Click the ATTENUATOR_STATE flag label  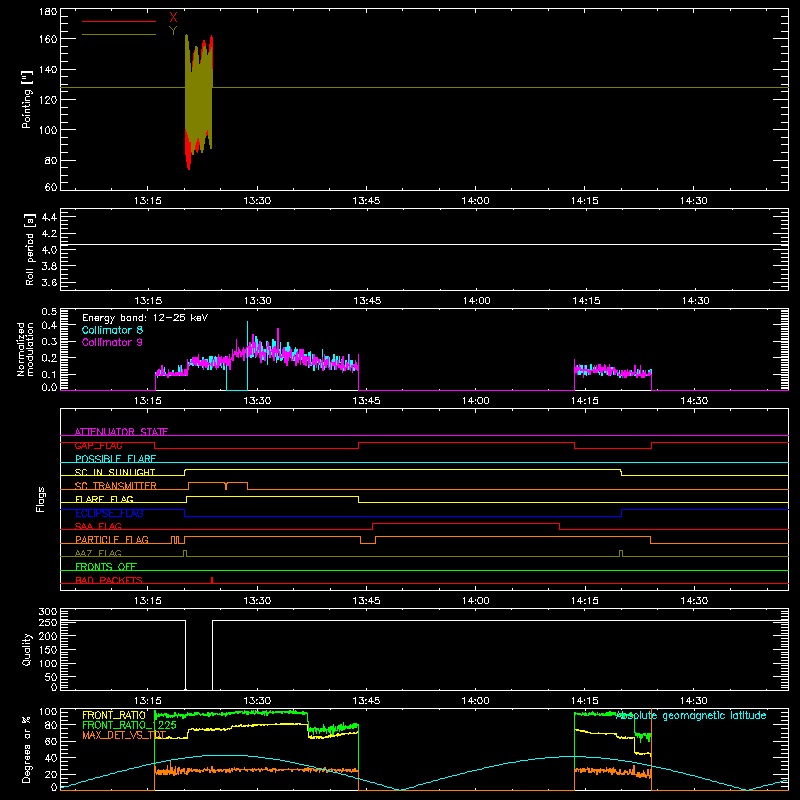121,432
